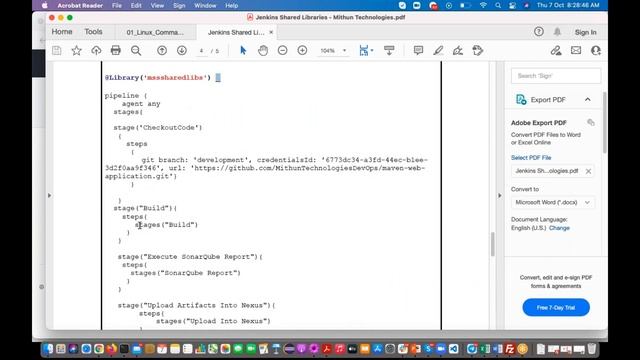Zoom in with plus icon
This screenshot has width=640, height=360.
302,51
